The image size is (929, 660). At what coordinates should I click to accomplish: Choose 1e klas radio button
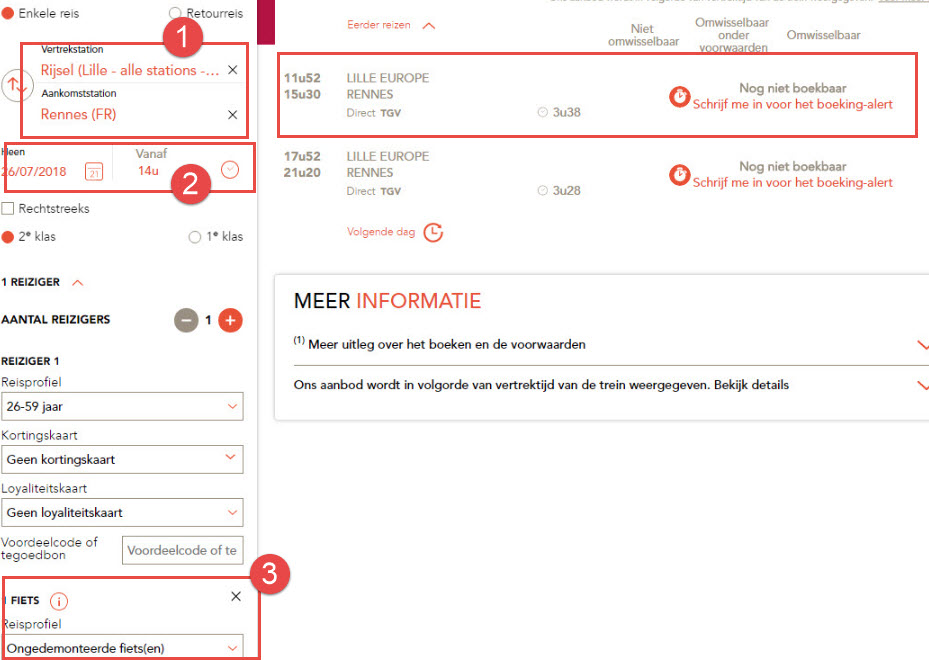point(195,237)
